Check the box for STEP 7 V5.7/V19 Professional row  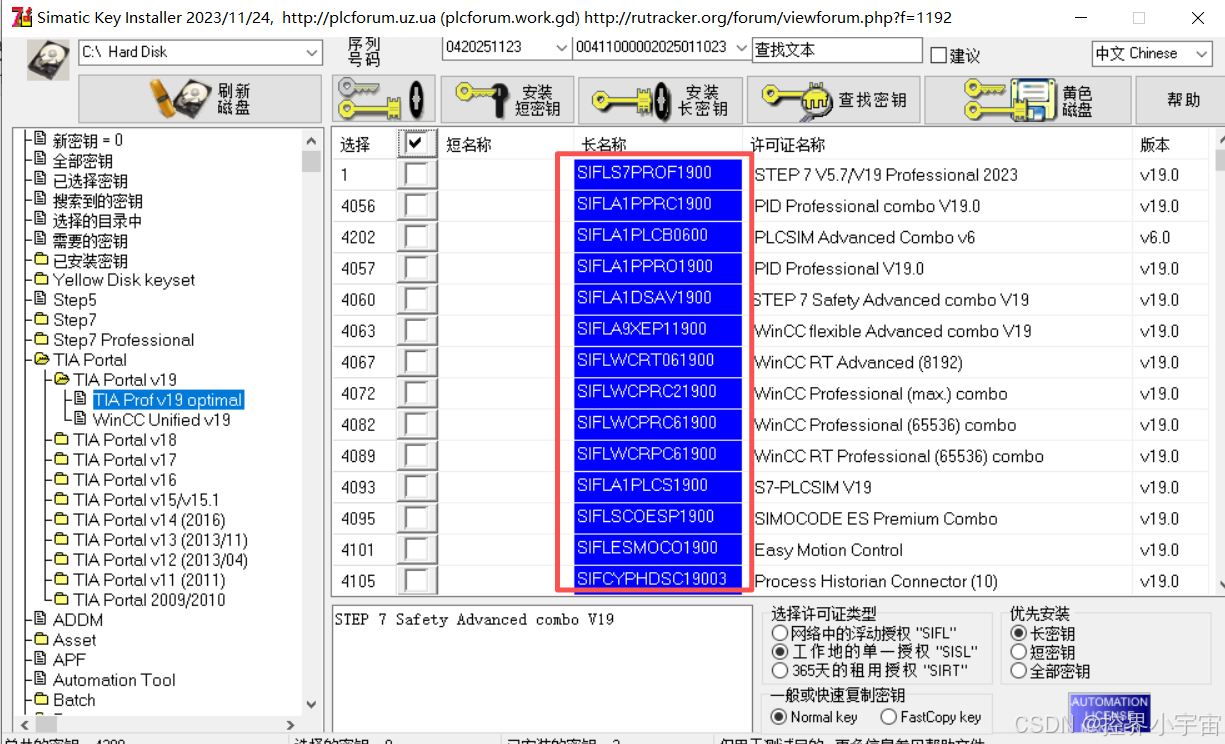[x=416, y=175]
